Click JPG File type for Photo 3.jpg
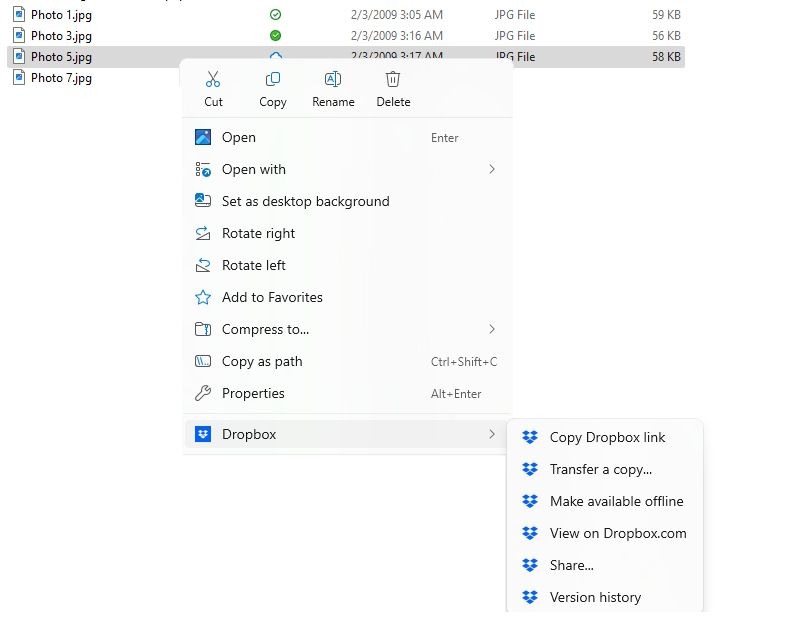This screenshot has height=624, width=800. [515, 36]
